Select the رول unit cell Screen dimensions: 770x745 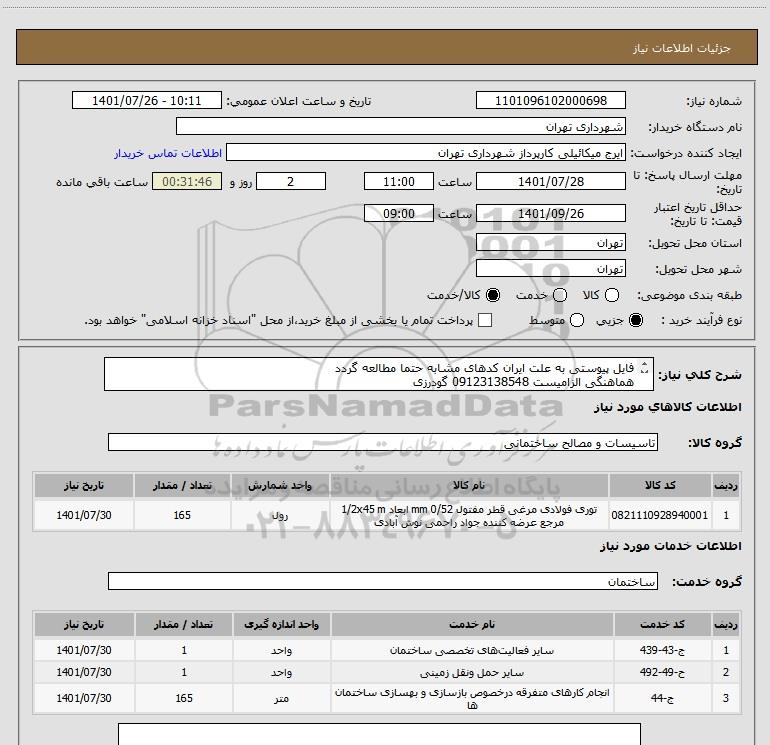point(280,515)
